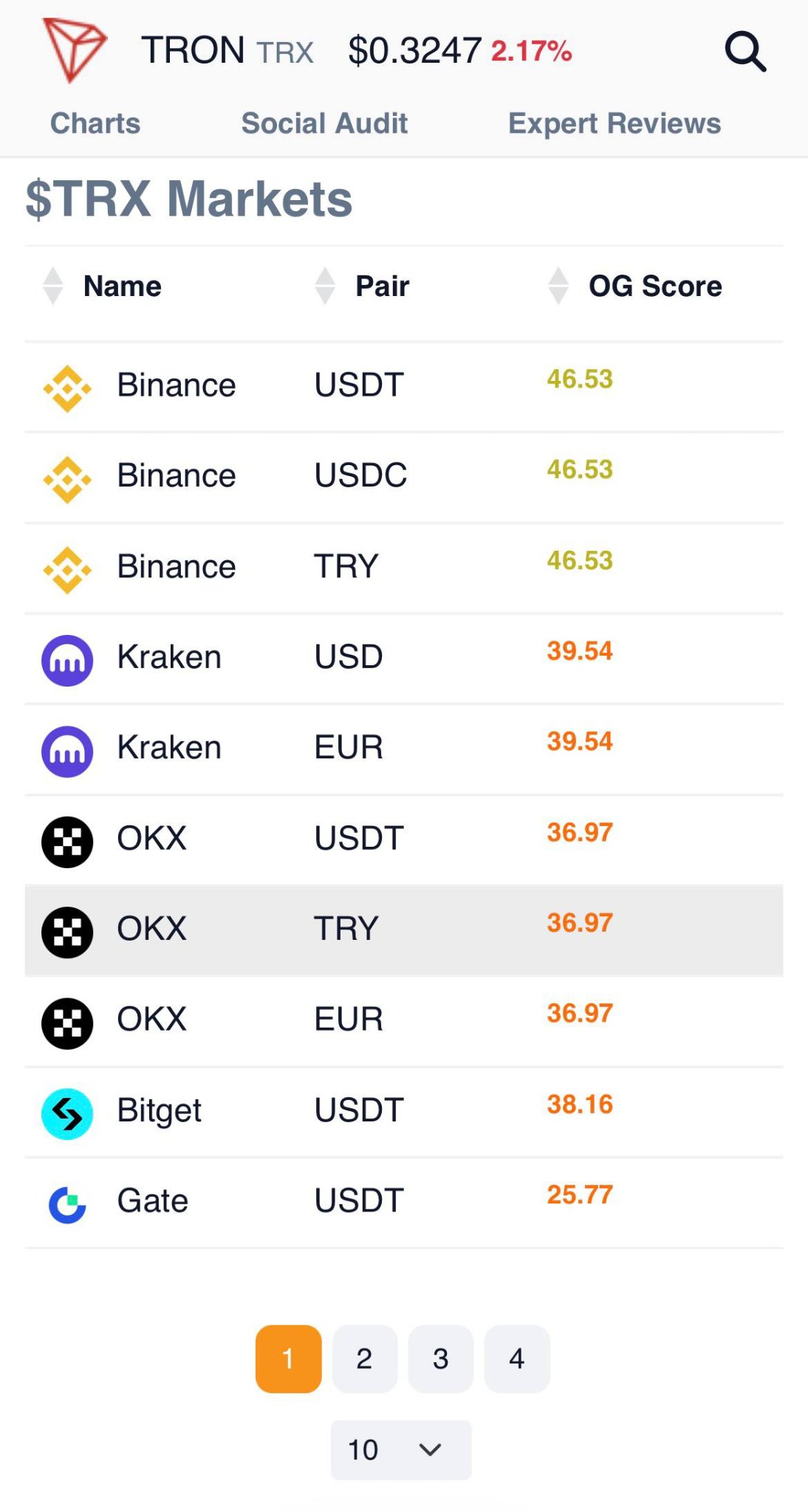This screenshot has width=808, height=1512.
Task: Select the Binance TRY market row
Action: (404, 568)
